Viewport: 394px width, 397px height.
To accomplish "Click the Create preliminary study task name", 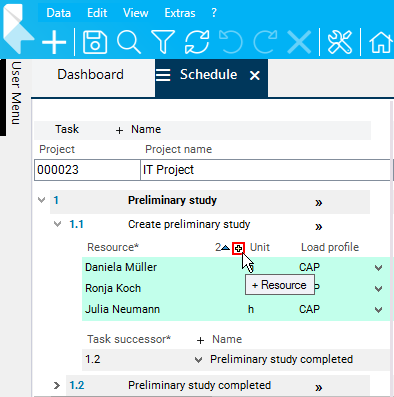I will 189,224.
